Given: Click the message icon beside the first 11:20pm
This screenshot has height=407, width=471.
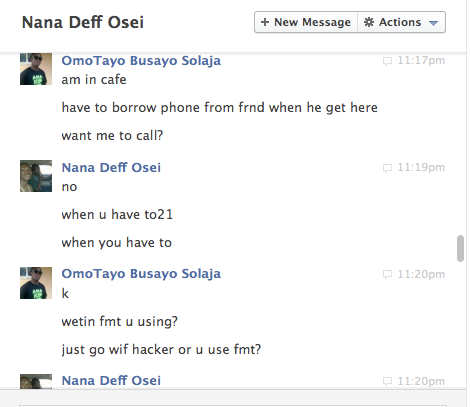Looking at the screenshot, I should (x=387, y=274).
